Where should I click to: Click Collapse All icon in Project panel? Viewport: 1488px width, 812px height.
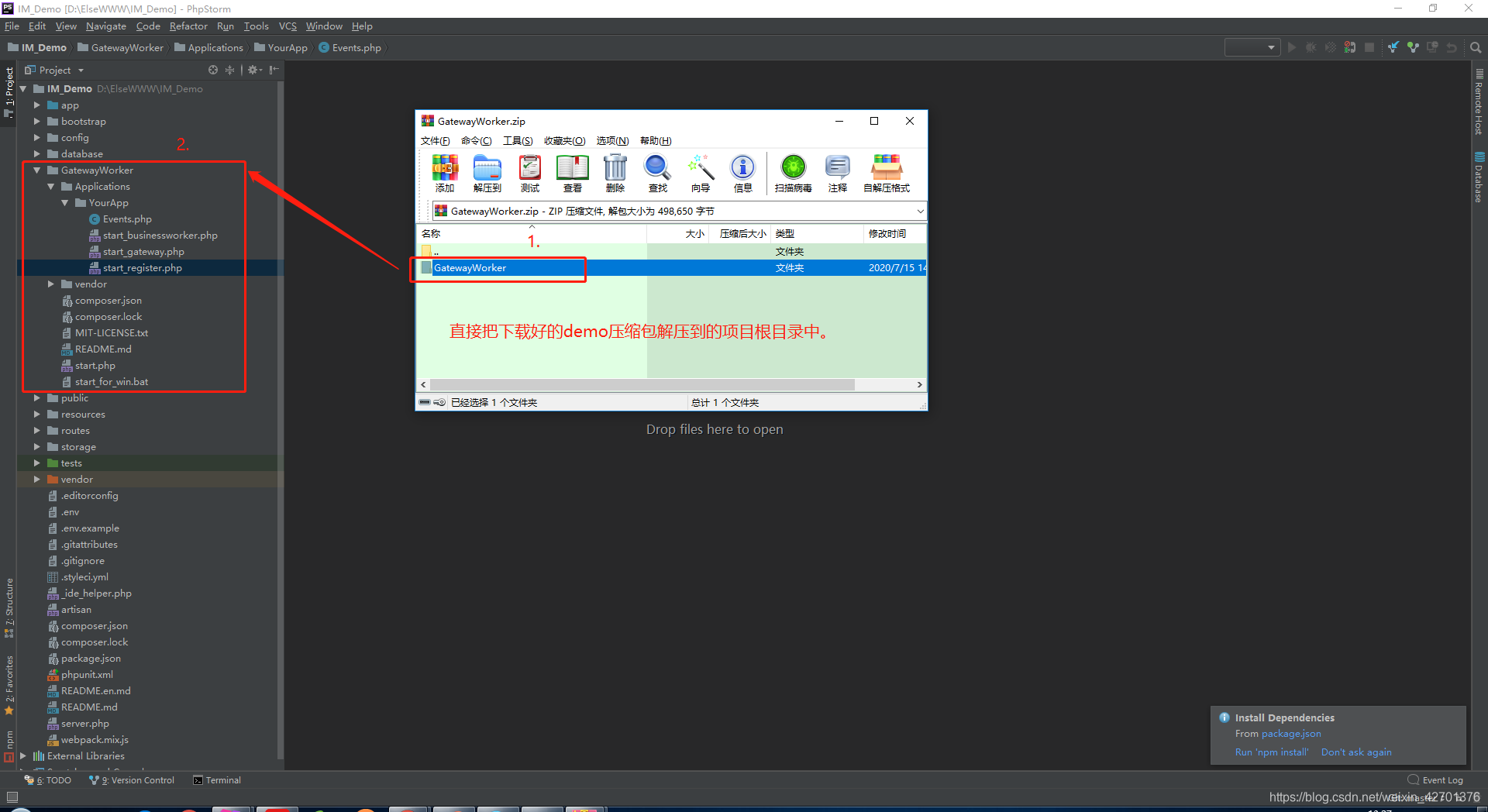[229, 70]
